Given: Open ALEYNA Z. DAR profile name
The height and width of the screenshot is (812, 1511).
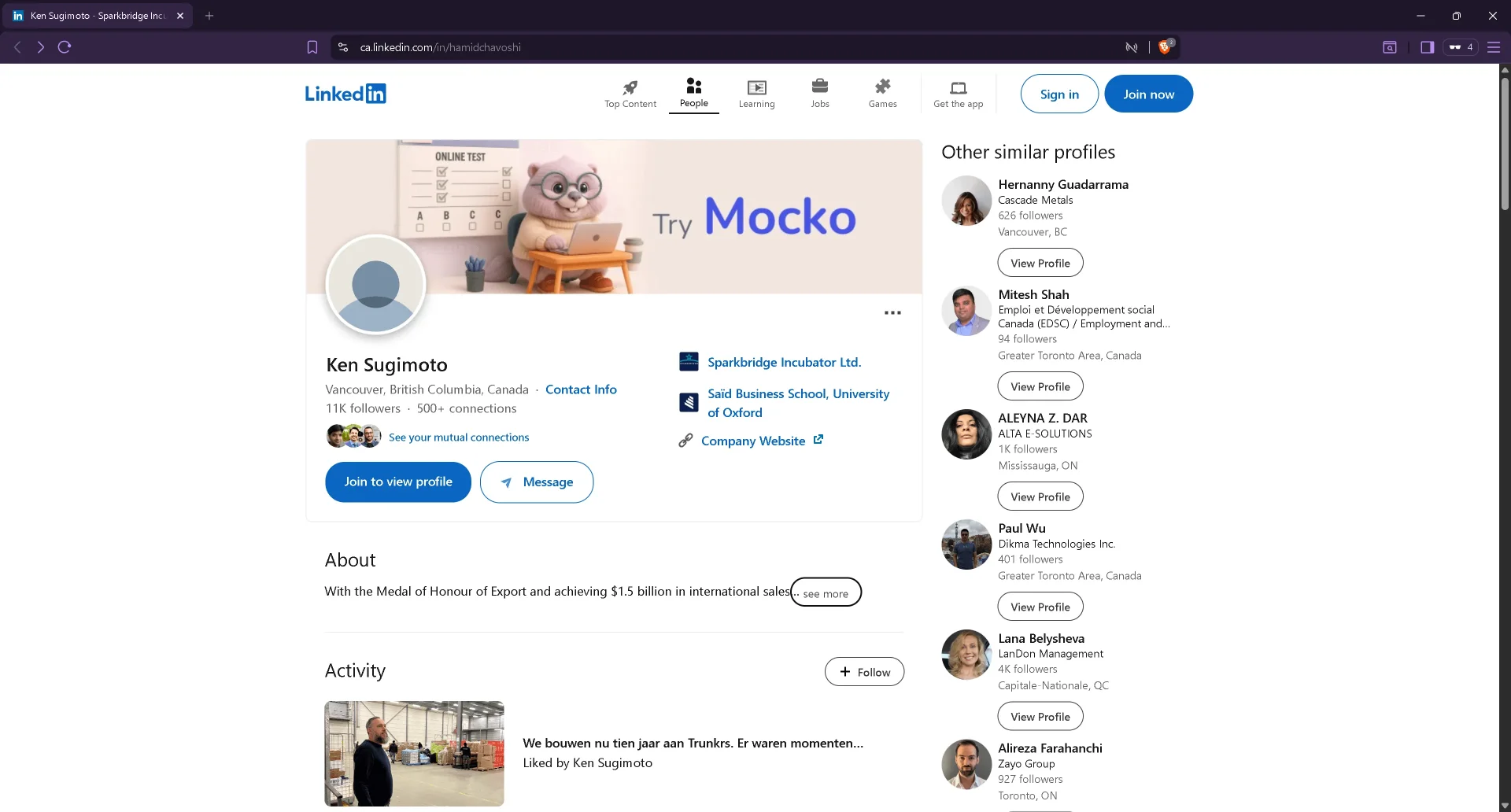Looking at the screenshot, I should click(x=1043, y=418).
